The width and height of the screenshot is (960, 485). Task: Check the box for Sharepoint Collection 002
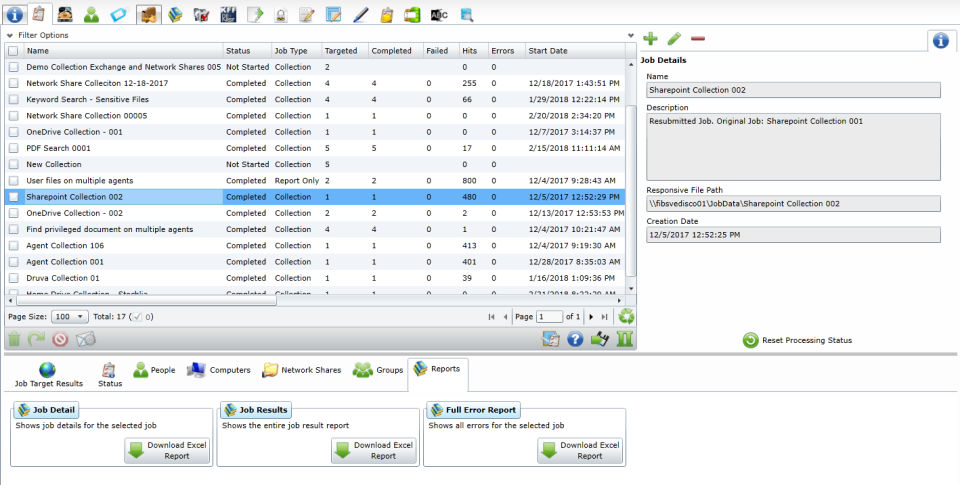point(13,197)
